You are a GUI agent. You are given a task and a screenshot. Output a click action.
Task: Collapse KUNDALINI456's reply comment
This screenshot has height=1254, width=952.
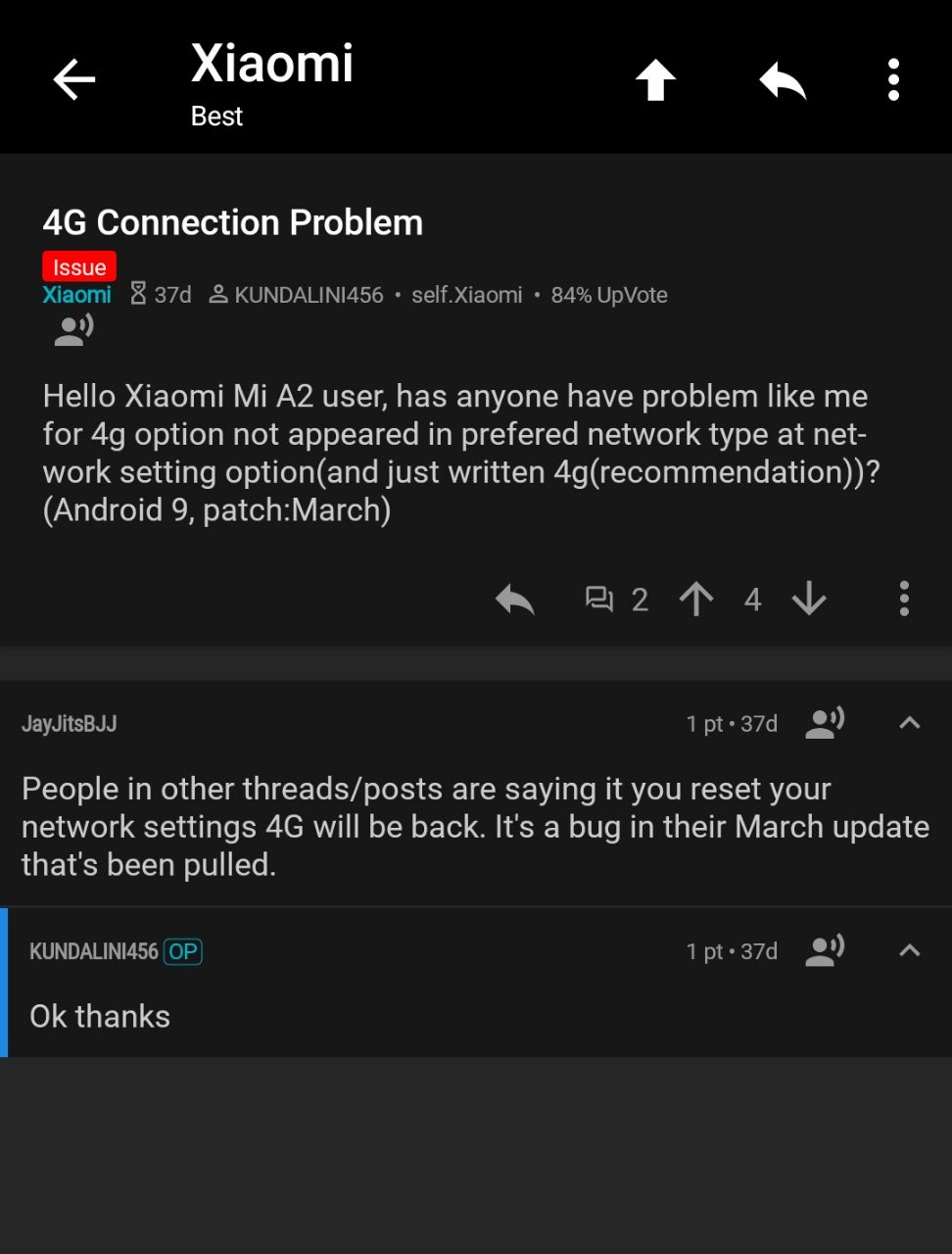tap(909, 950)
